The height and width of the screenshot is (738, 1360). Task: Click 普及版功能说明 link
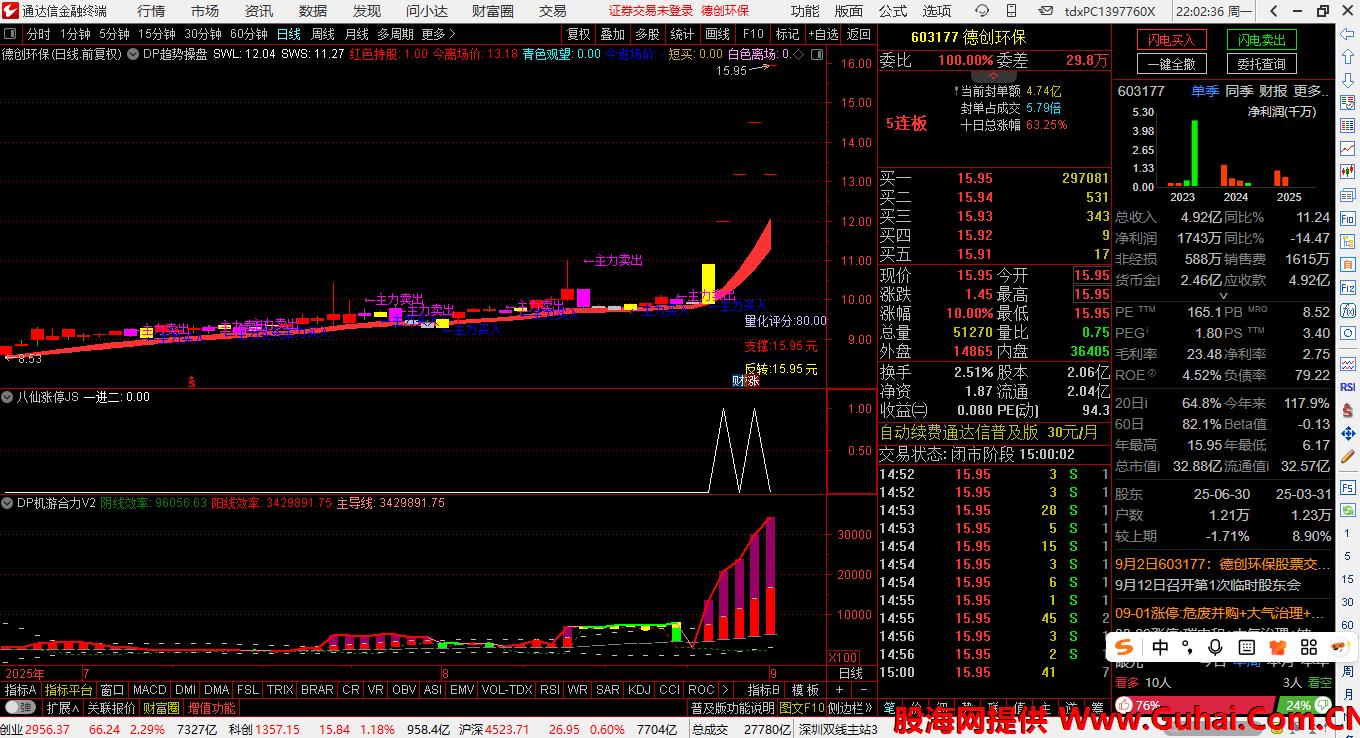(x=733, y=708)
